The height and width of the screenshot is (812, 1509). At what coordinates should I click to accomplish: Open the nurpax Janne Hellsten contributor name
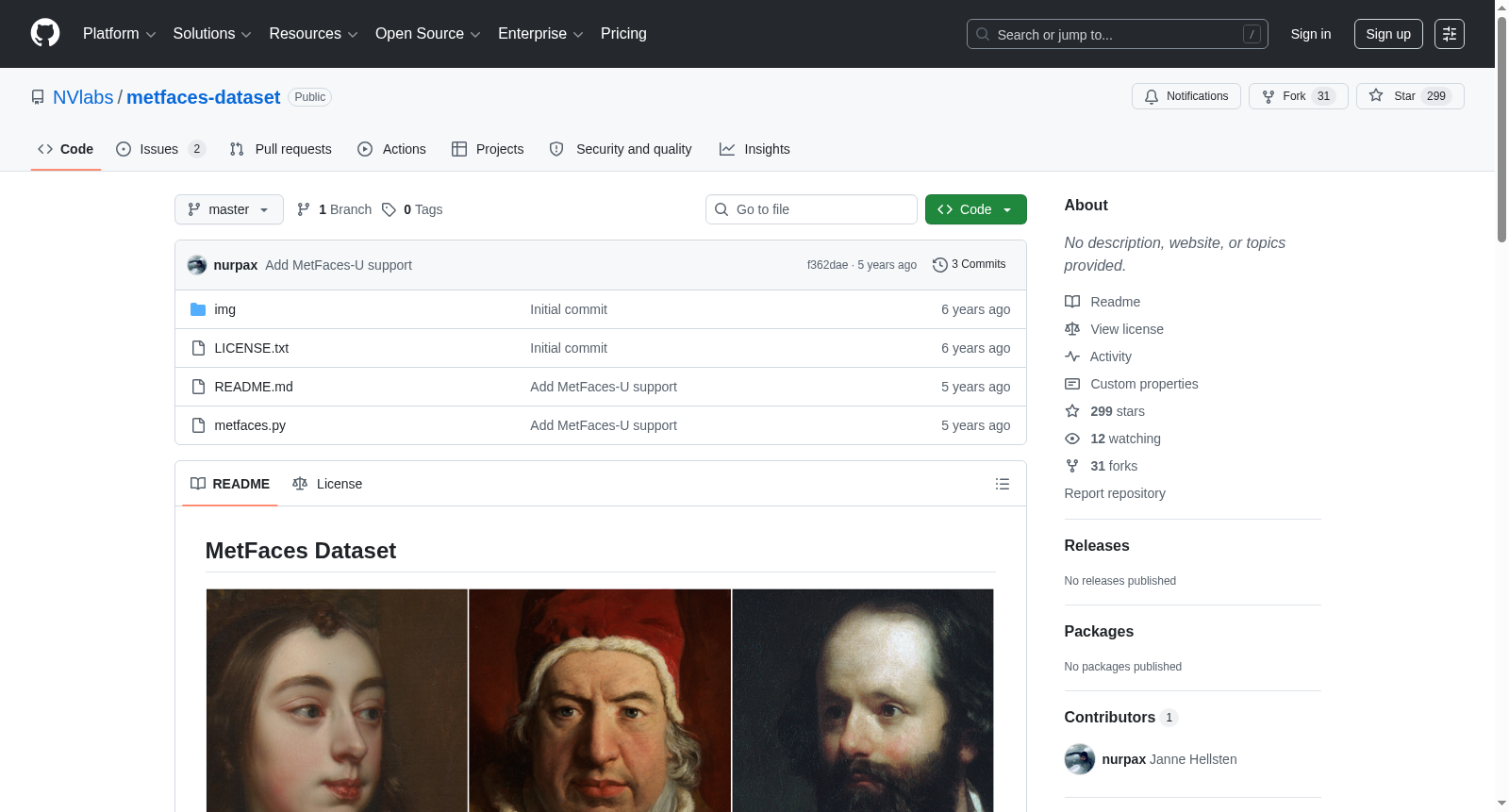pyautogui.click(x=1169, y=759)
